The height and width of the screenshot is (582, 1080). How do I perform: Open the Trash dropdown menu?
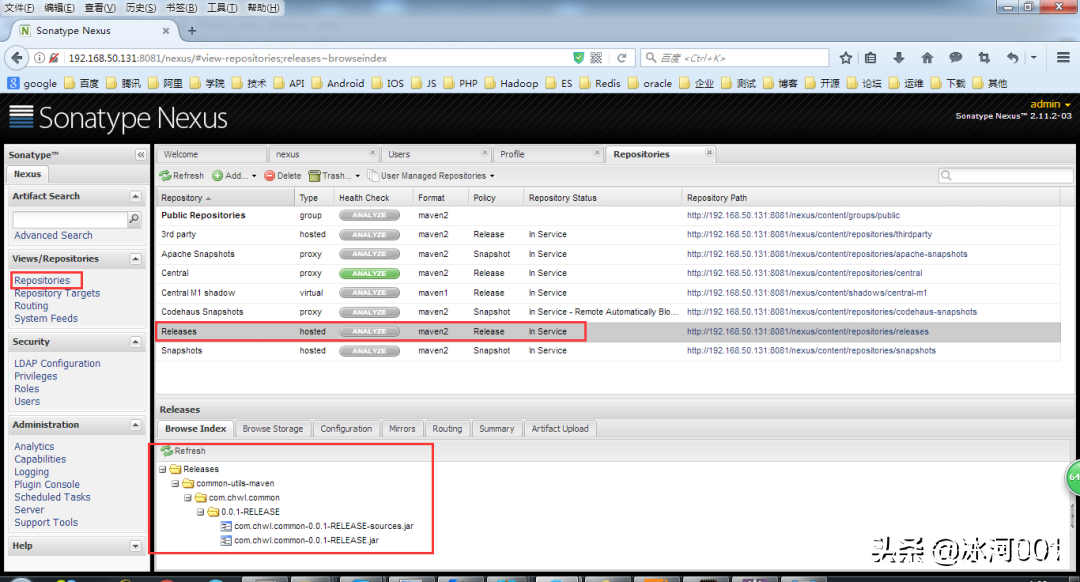(335, 176)
